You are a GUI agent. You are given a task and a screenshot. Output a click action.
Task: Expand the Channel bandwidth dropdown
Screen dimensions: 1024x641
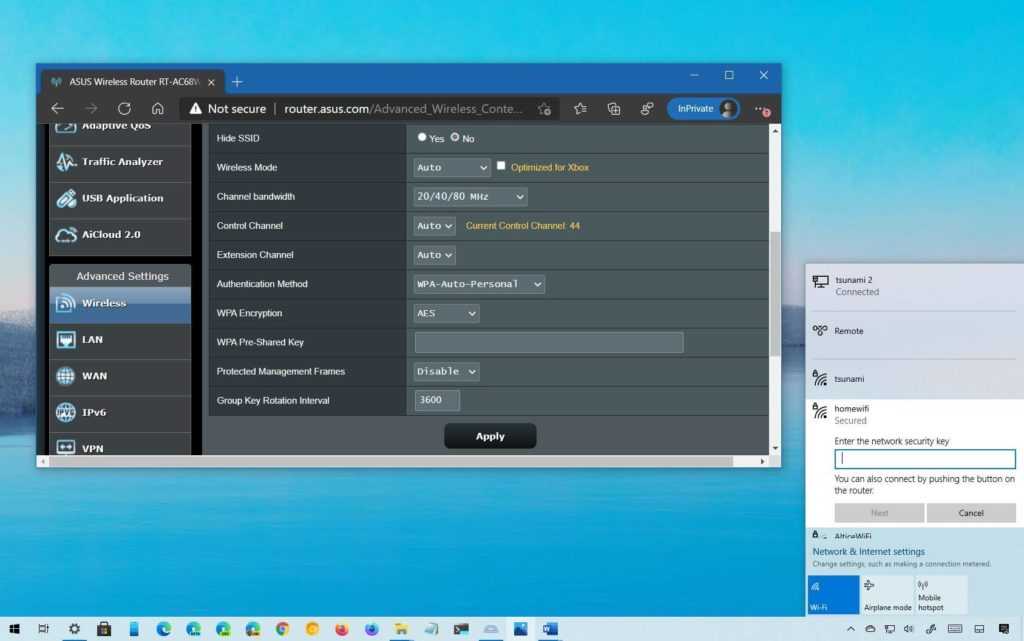470,197
